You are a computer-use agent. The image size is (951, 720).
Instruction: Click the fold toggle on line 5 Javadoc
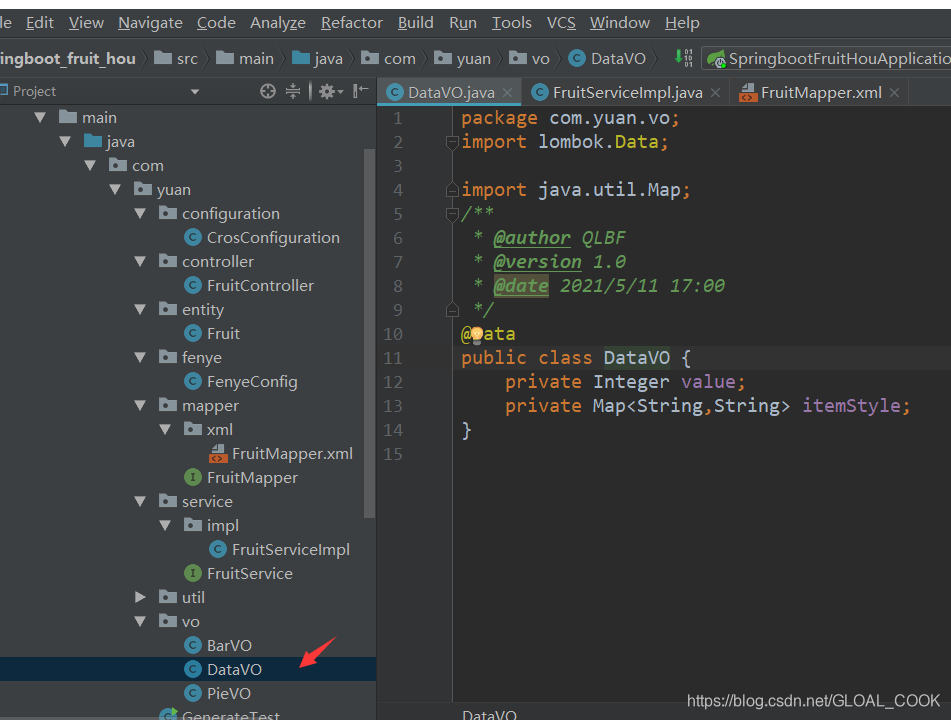[452, 214]
